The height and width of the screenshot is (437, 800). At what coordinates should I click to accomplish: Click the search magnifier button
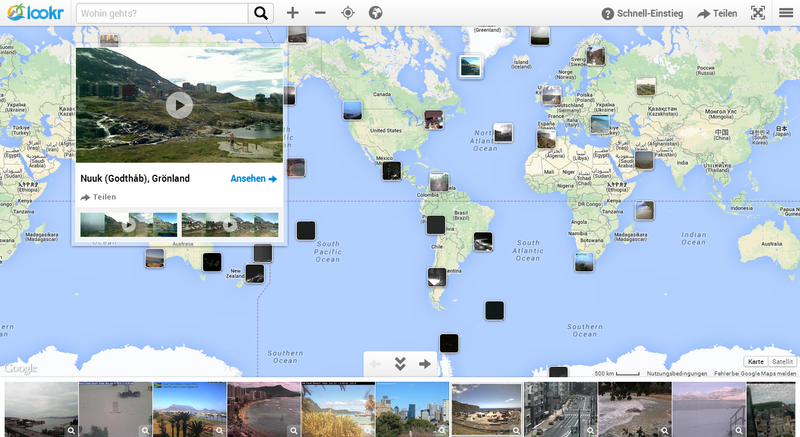click(260, 13)
